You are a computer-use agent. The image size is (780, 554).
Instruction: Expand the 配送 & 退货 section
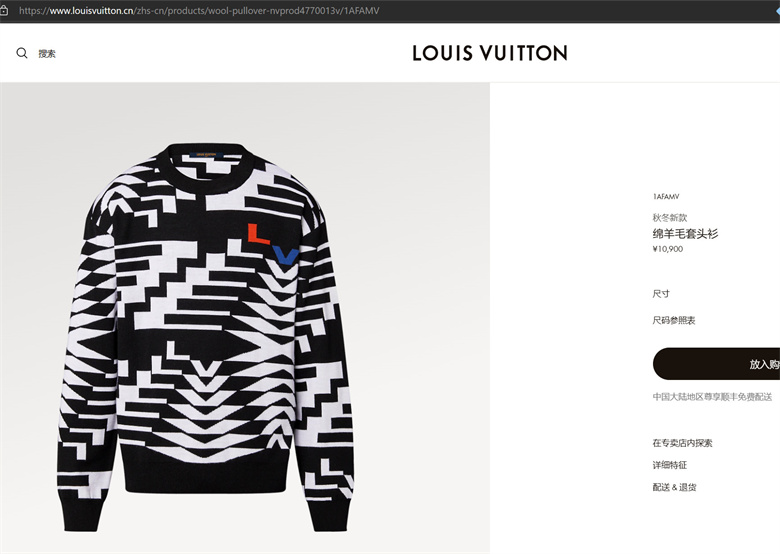pos(675,487)
